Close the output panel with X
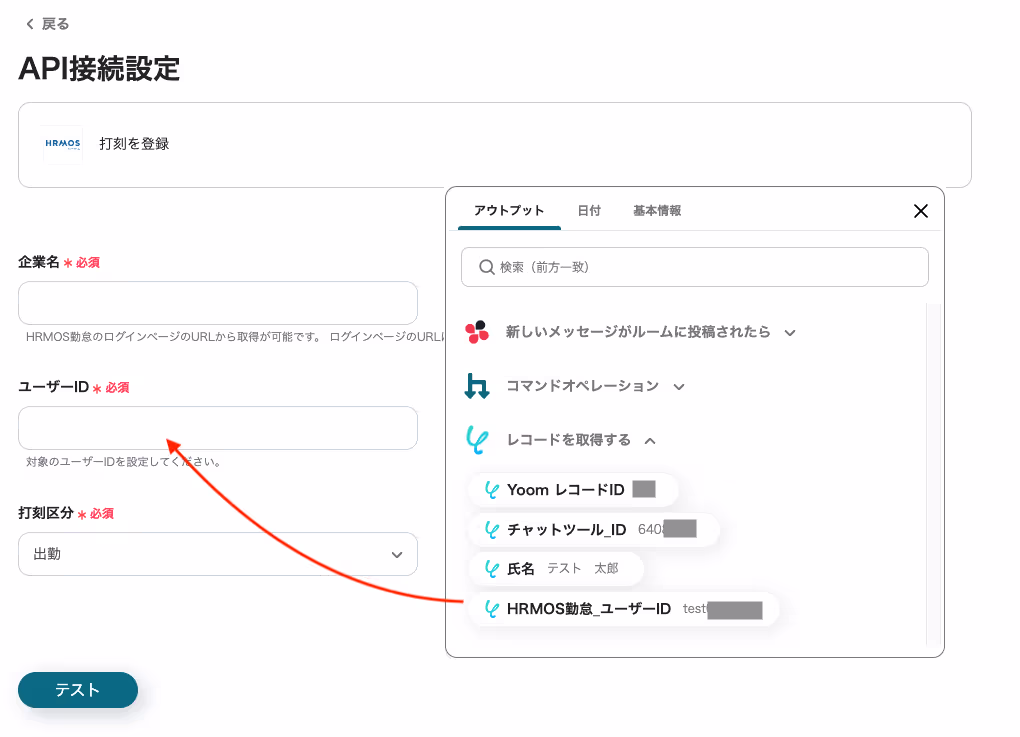Viewport: 1020px width, 737px height. point(920,211)
